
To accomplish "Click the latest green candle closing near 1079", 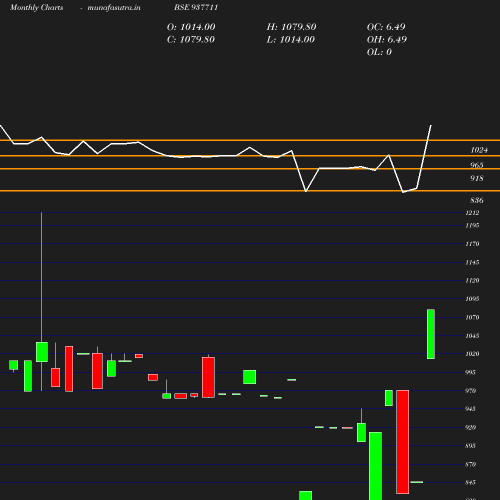I will [431, 334].
